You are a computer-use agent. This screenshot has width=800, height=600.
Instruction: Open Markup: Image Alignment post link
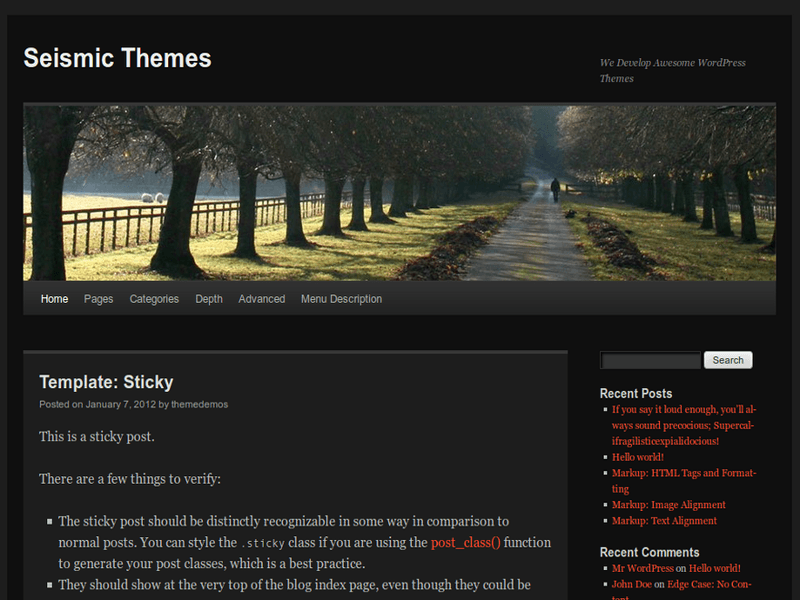tap(669, 505)
